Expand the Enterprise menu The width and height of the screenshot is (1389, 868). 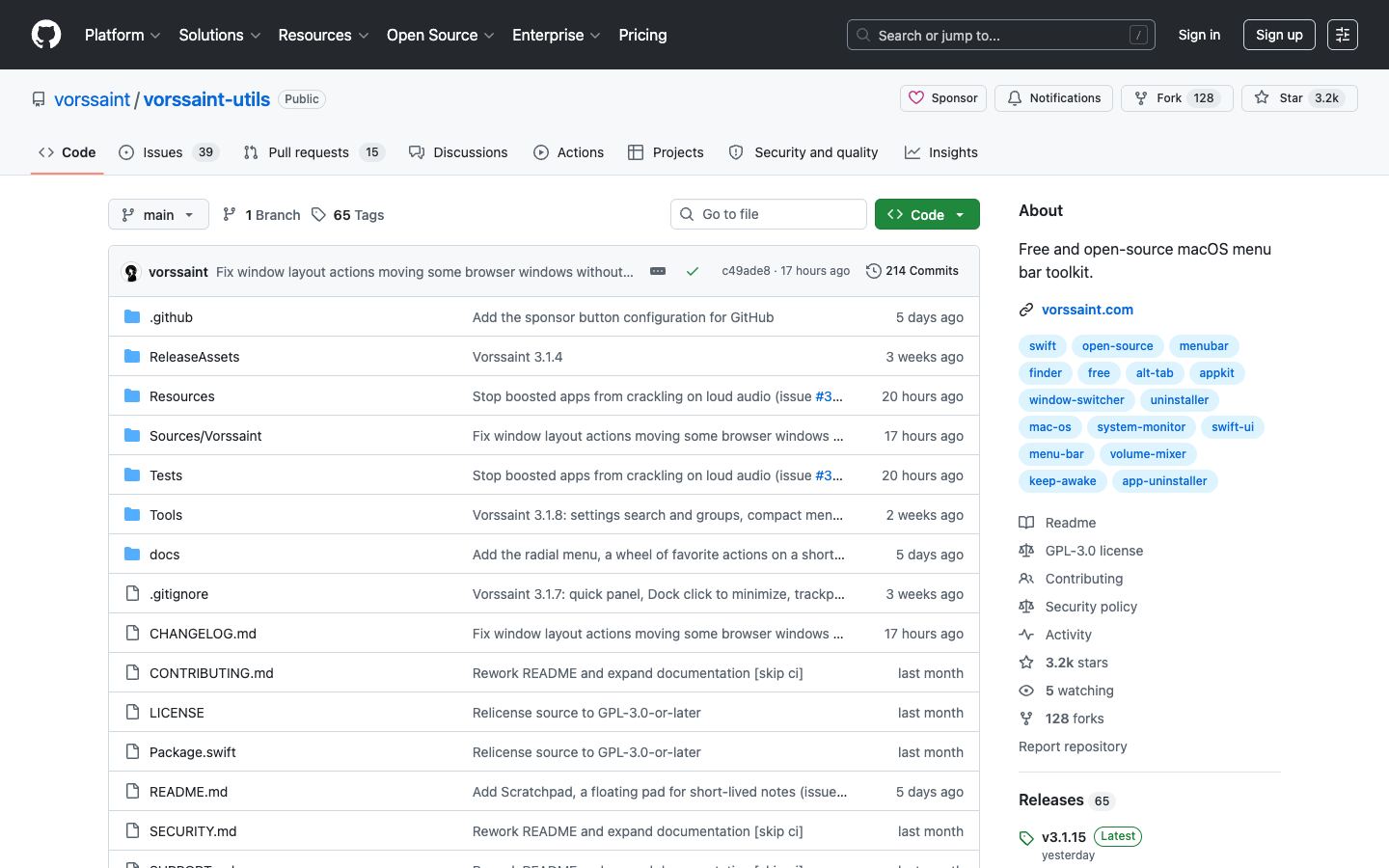(557, 35)
